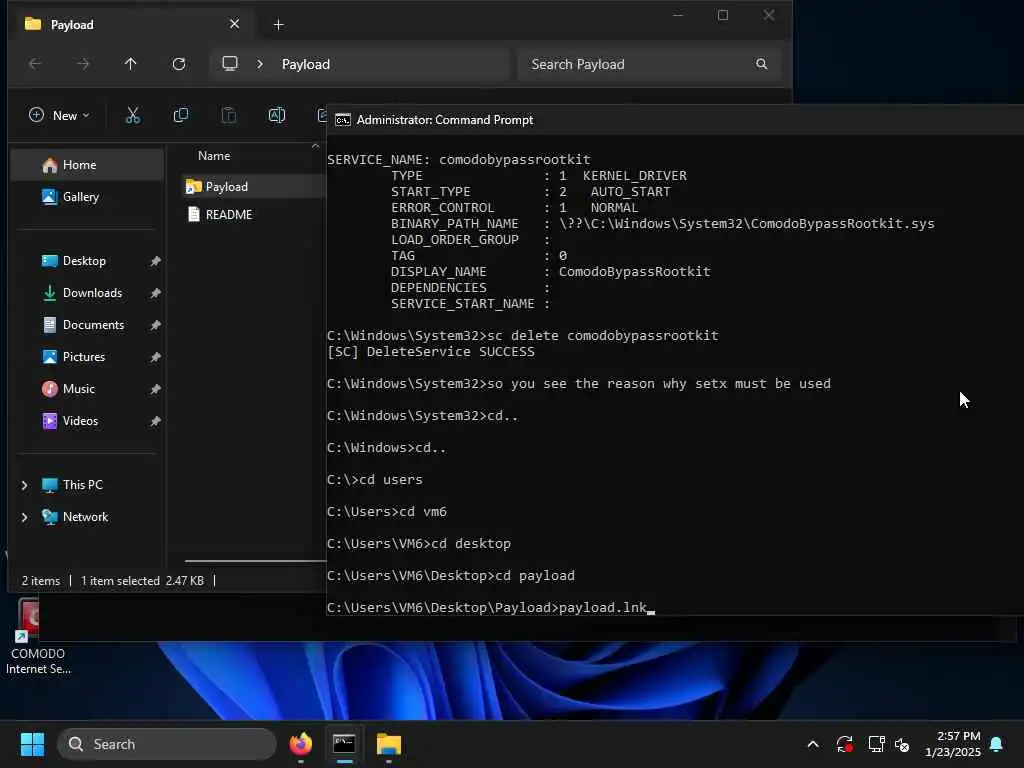The height and width of the screenshot is (768, 1024).
Task: Click the Rename icon in Explorer toolbar
Action: [x=277, y=116]
